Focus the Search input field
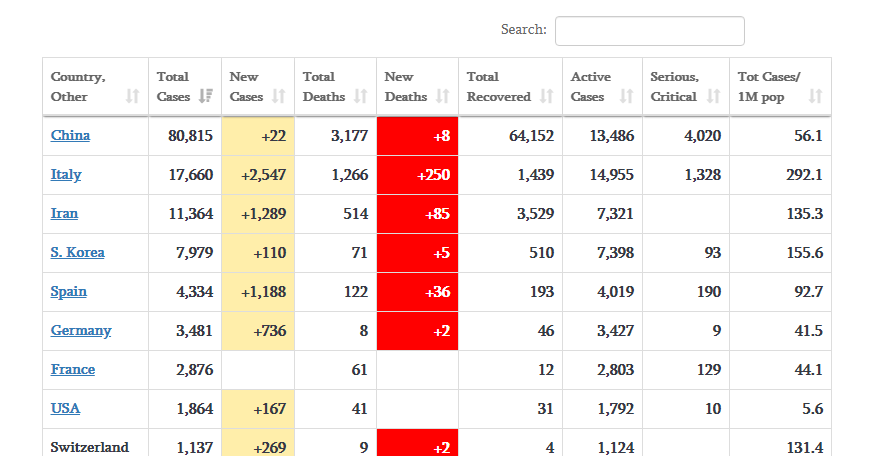Screen dimensions: 872x456 (x=649, y=31)
